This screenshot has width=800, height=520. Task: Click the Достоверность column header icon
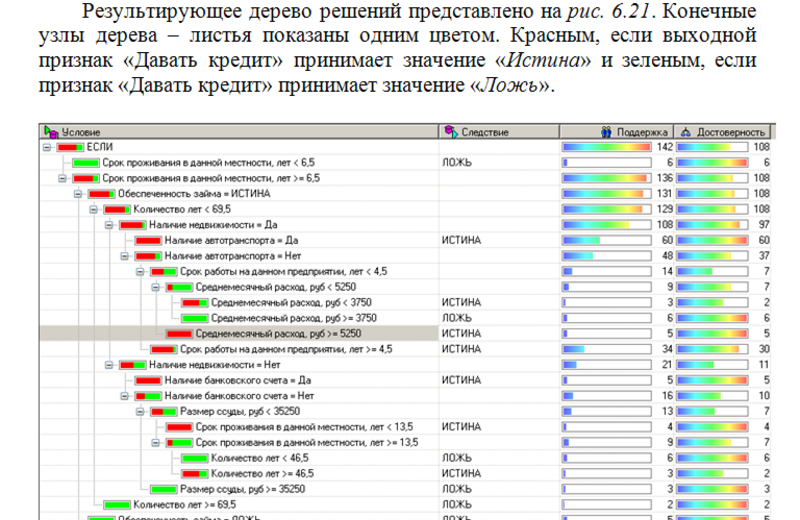coord(686,132)
